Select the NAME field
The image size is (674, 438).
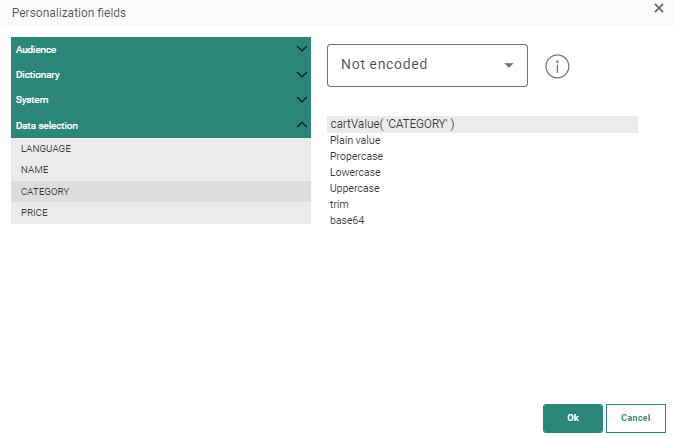[160, 170]
